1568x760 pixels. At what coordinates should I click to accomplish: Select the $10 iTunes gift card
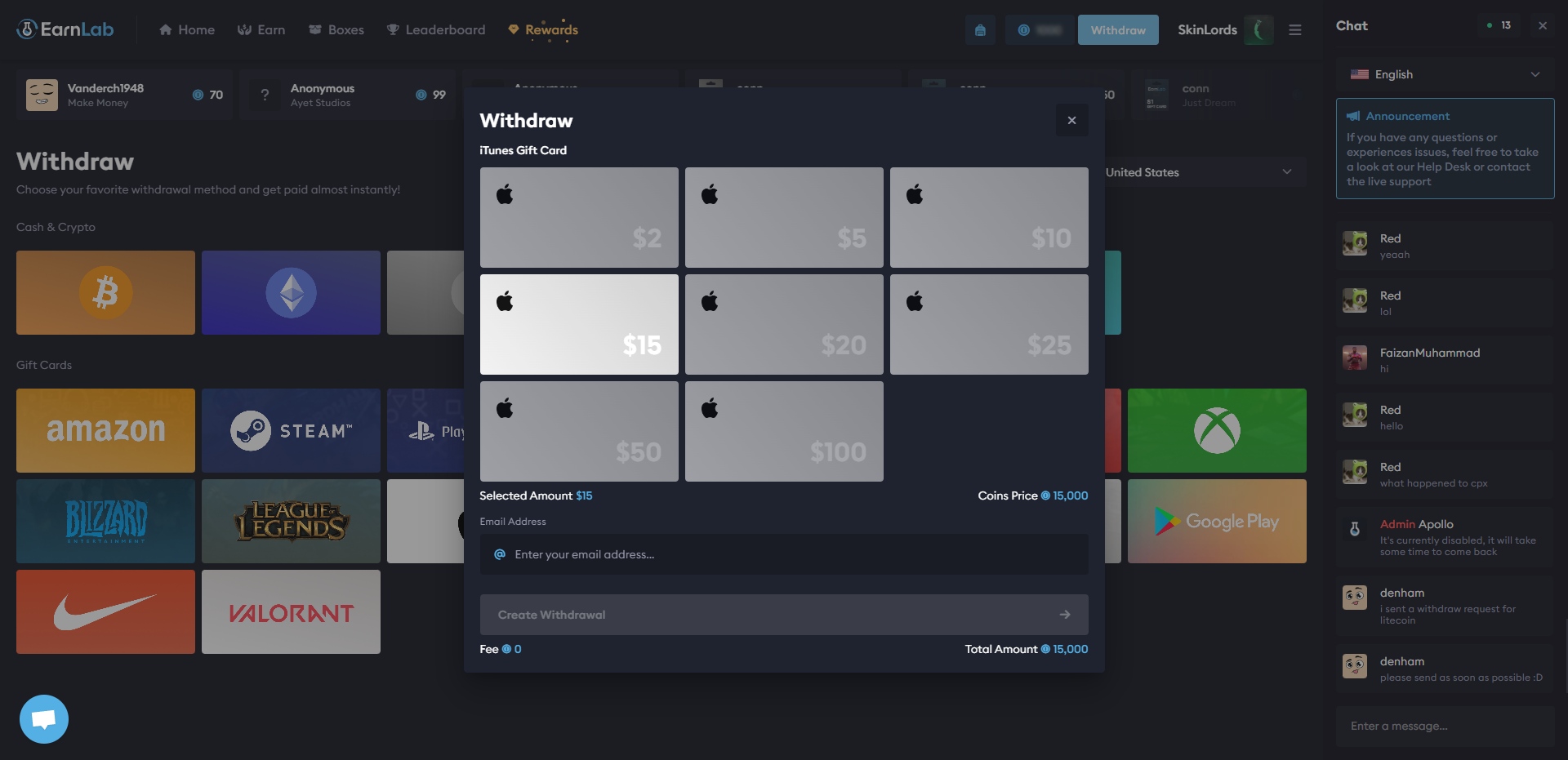point(989,217)
